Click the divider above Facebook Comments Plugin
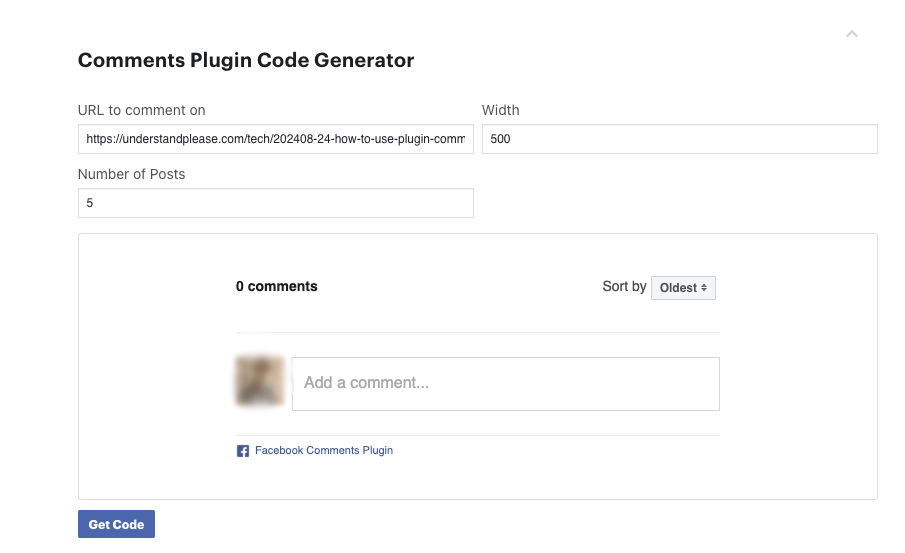 pyautogui.click(x=478, y=435)
